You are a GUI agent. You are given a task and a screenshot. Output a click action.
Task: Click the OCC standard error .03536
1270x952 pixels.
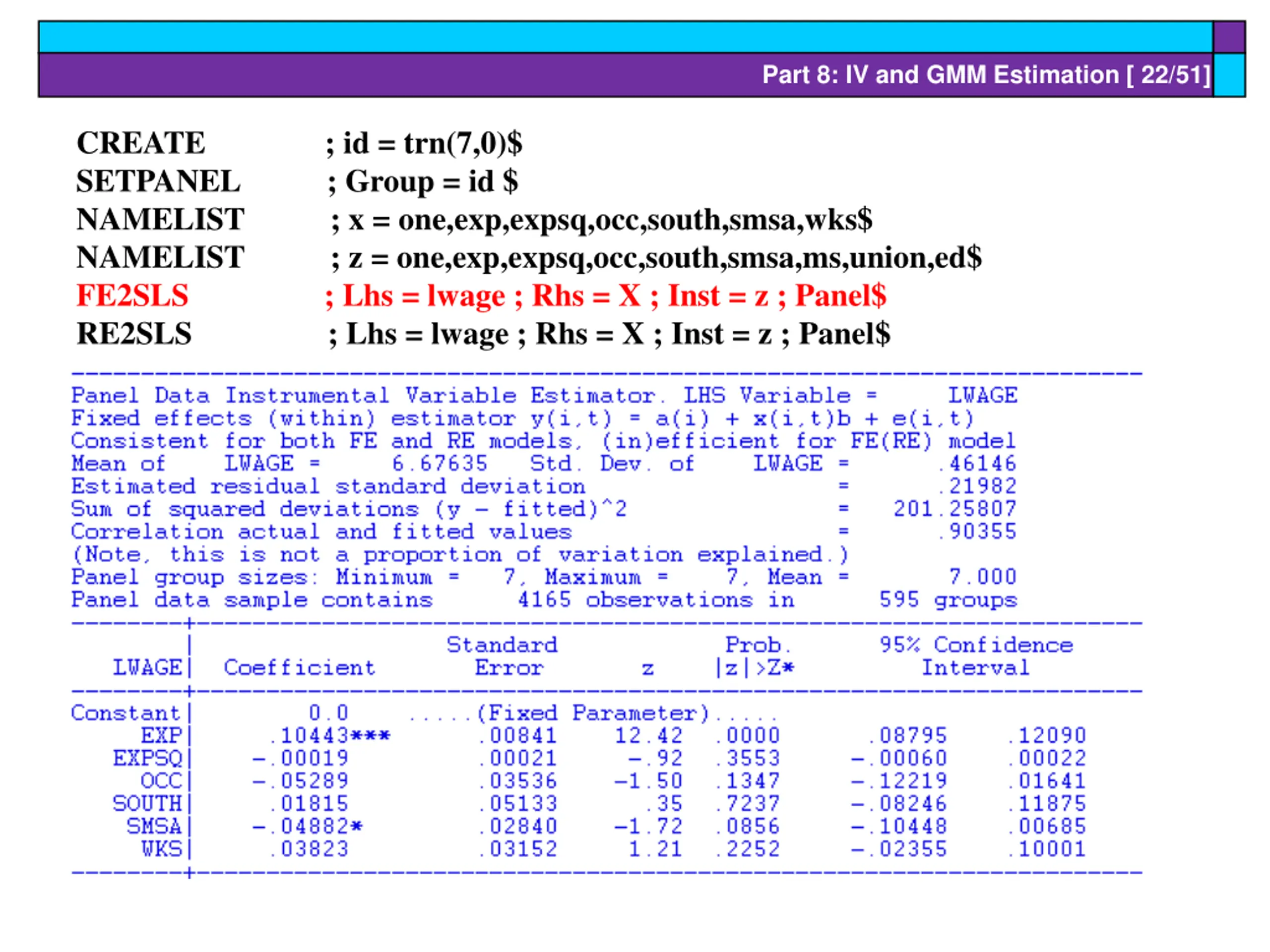coord(518,781)
